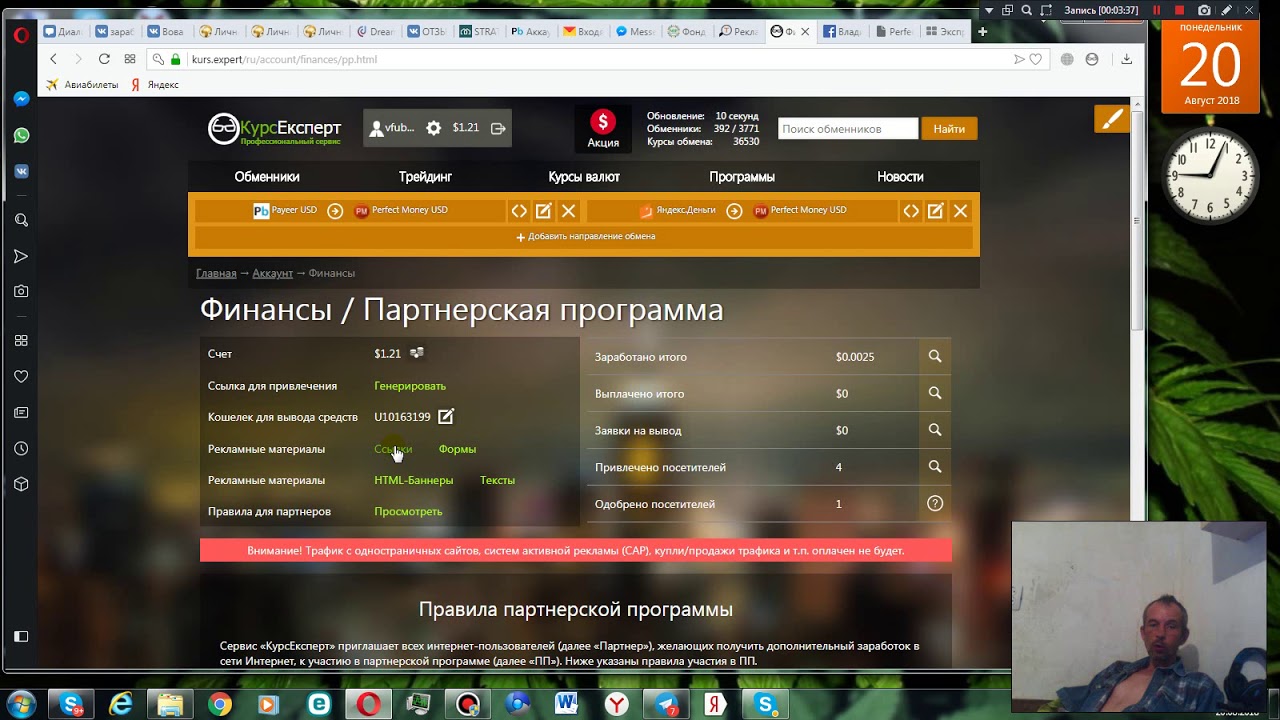Open the orange pencil edit button
This screenshot has height=720, width=1280.
pyautogui.click(x=1112, y=119)
